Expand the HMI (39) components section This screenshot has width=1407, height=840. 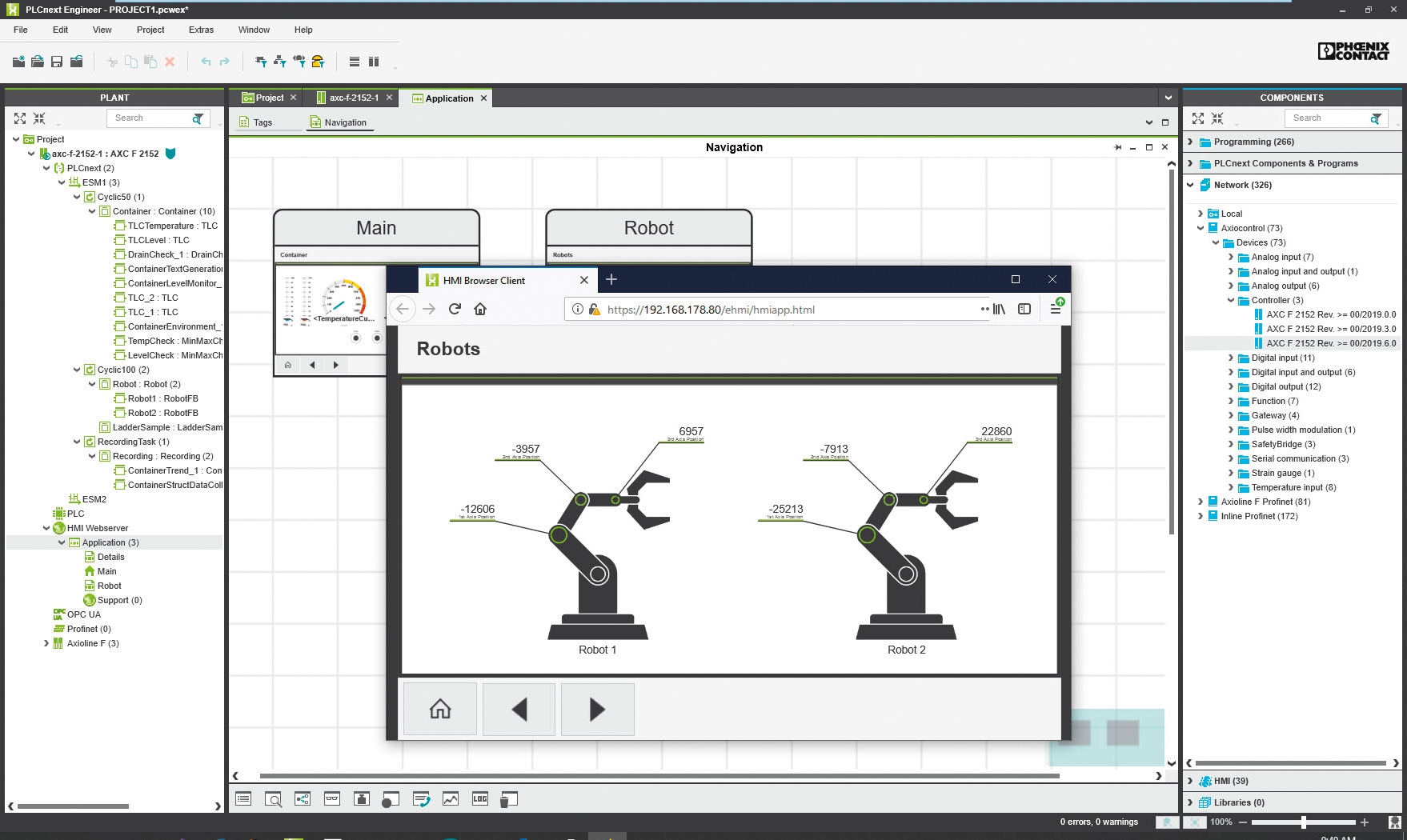1190,781
